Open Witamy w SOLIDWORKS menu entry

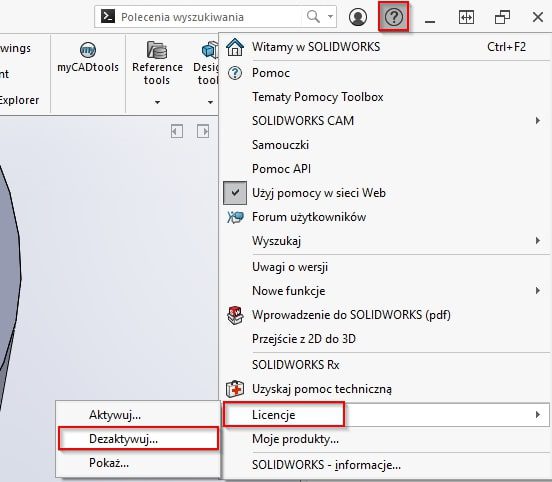click(386, 47)
